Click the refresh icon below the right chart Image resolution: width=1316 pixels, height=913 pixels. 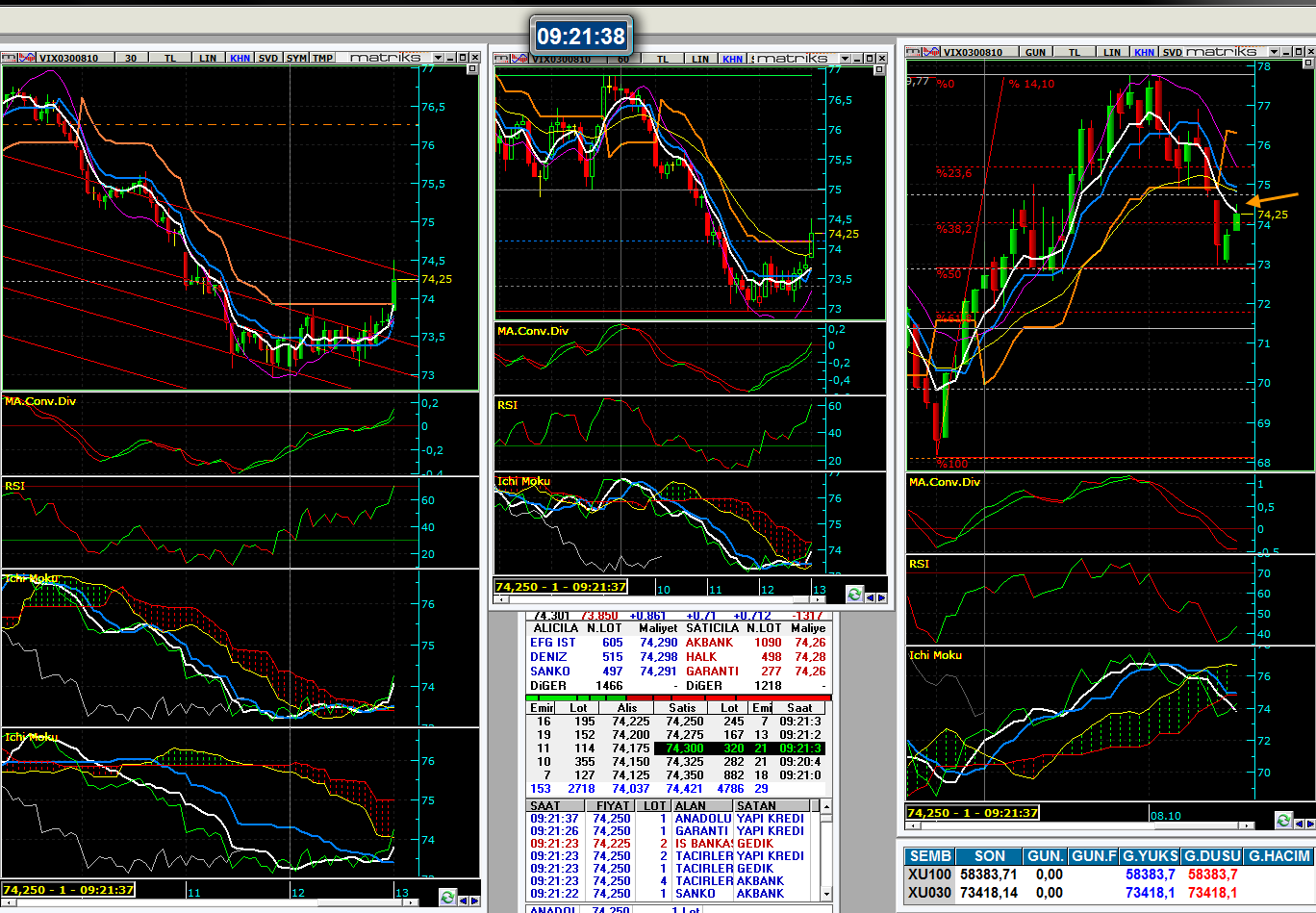1282,820
